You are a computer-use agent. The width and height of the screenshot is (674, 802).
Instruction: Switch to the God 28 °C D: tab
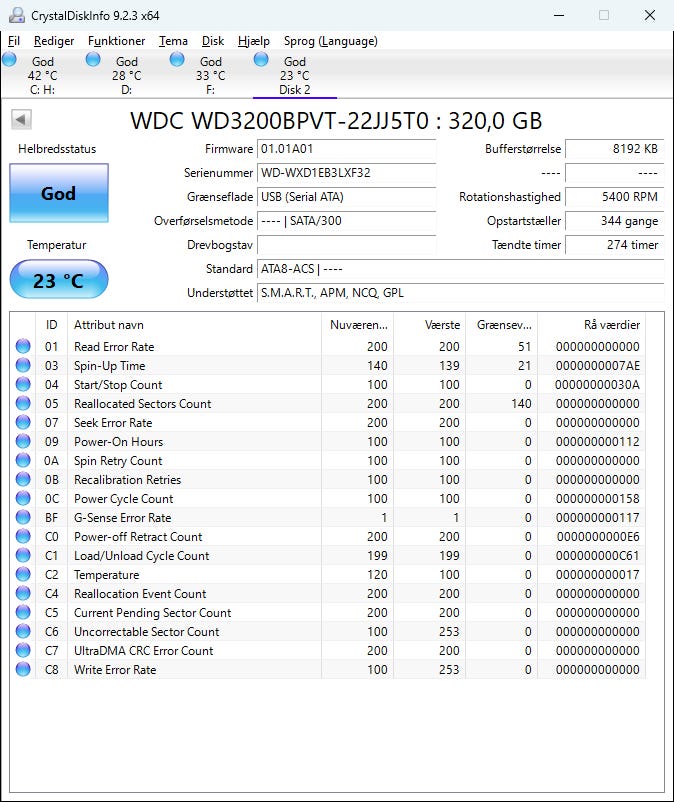[x=126, y=75]
